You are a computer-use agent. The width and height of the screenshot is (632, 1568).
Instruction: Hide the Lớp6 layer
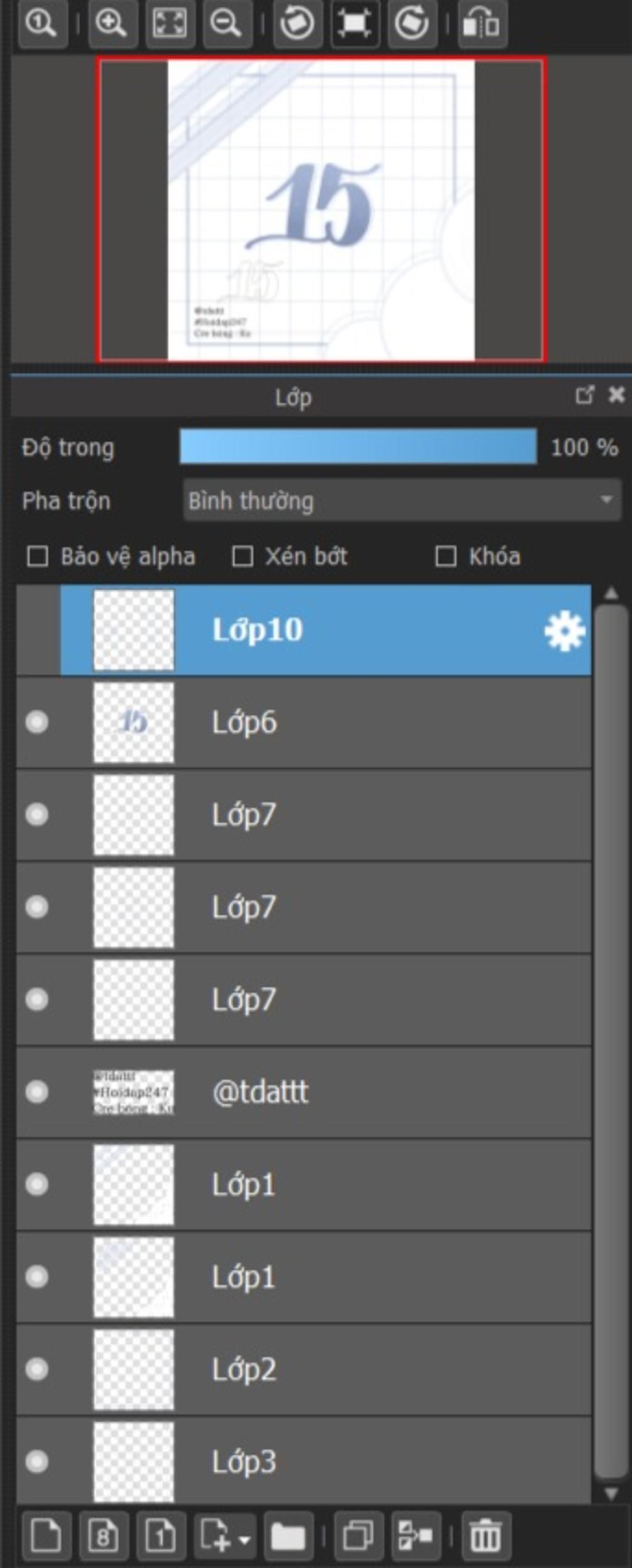coord(37,722)
